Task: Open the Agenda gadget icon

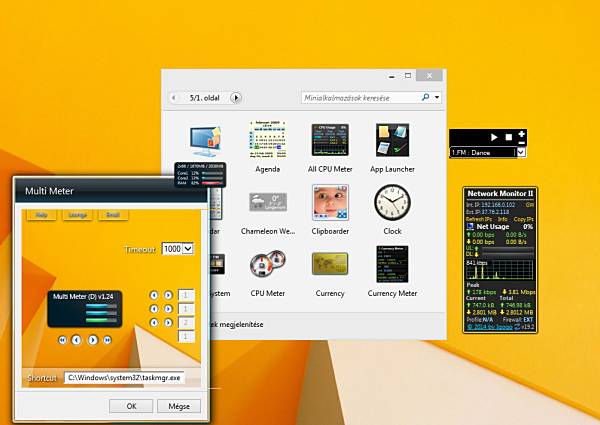Action: coord(267,140)
